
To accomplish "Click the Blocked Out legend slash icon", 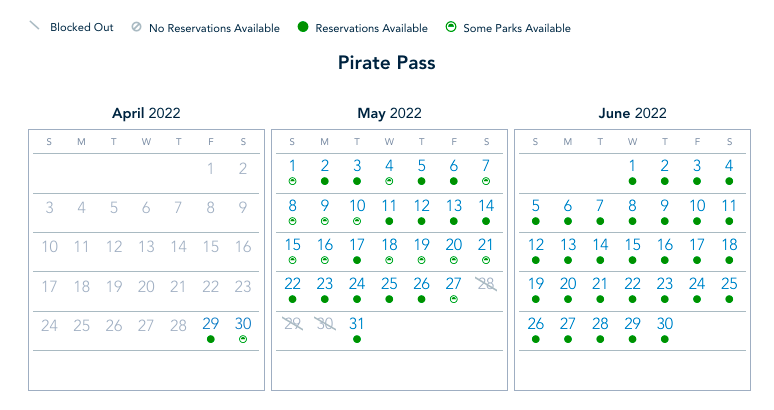I will click(x=34, y=27).
